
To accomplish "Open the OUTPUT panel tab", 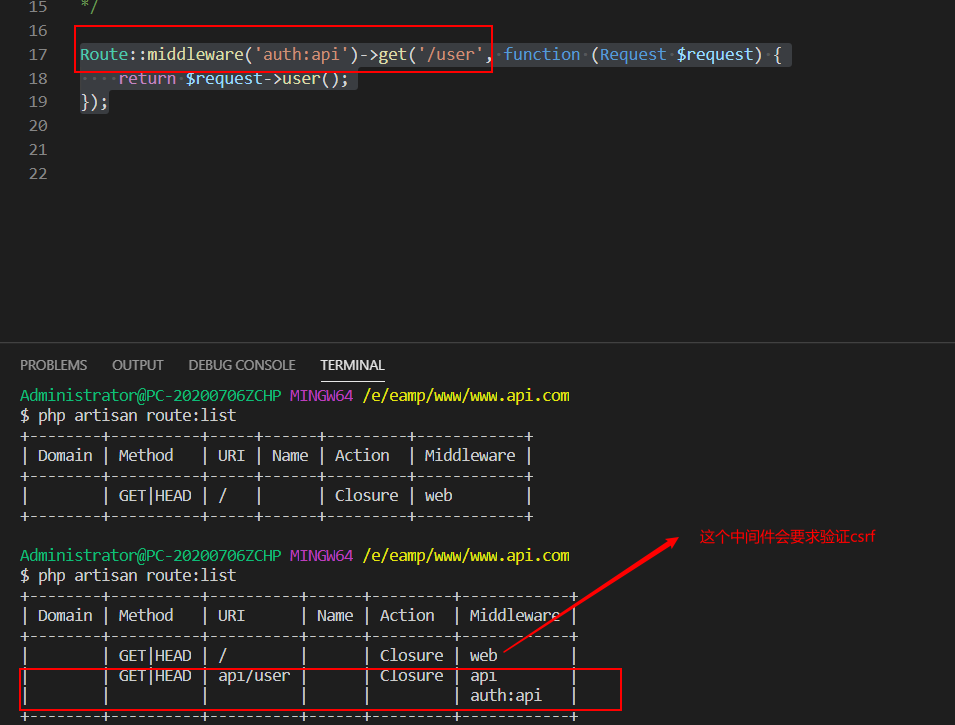I will tap(138, 365).
